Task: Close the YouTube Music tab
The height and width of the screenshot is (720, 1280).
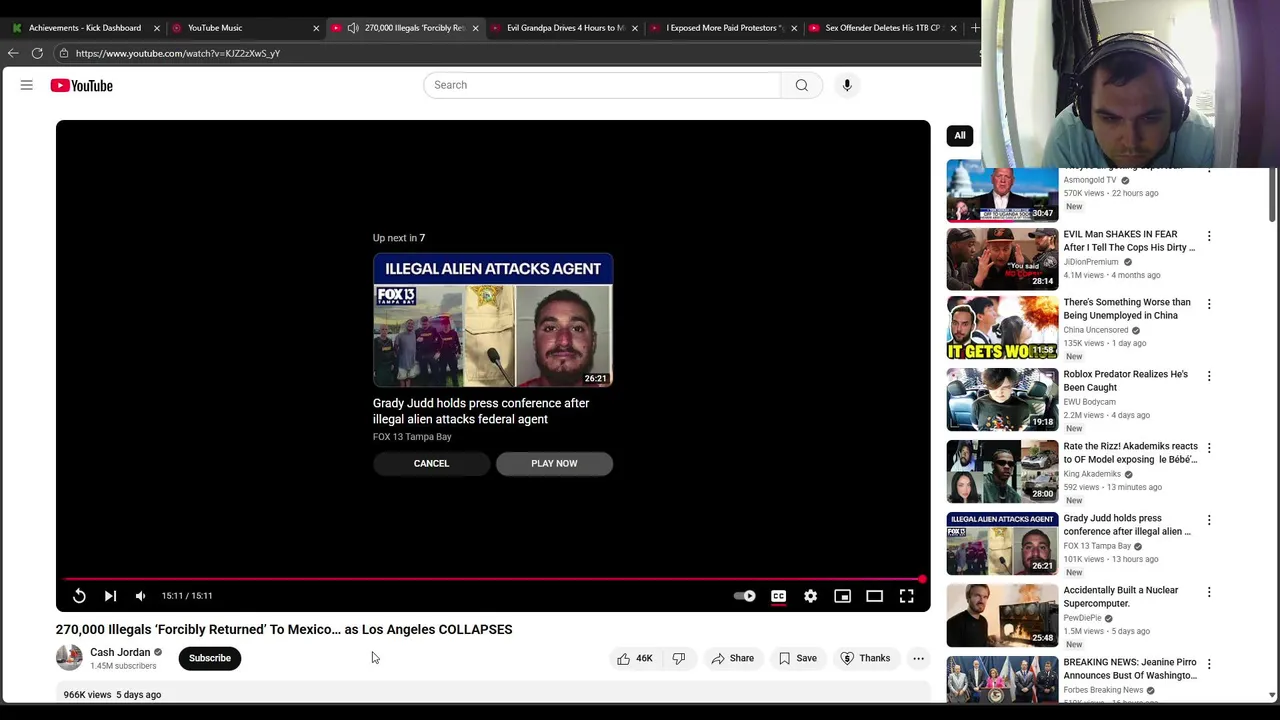Action: [x=316, y=28]
